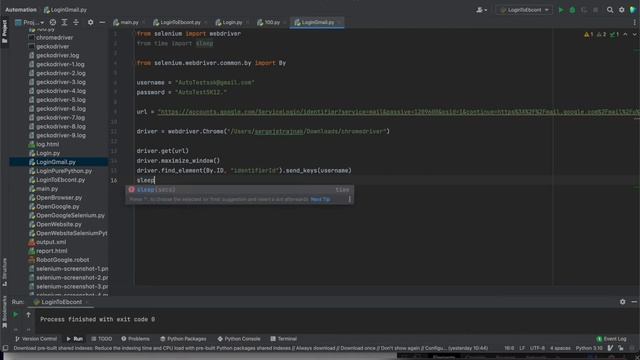Click the 4 spaces indent setting
The image size is (640, 360).
pos(560,349)
